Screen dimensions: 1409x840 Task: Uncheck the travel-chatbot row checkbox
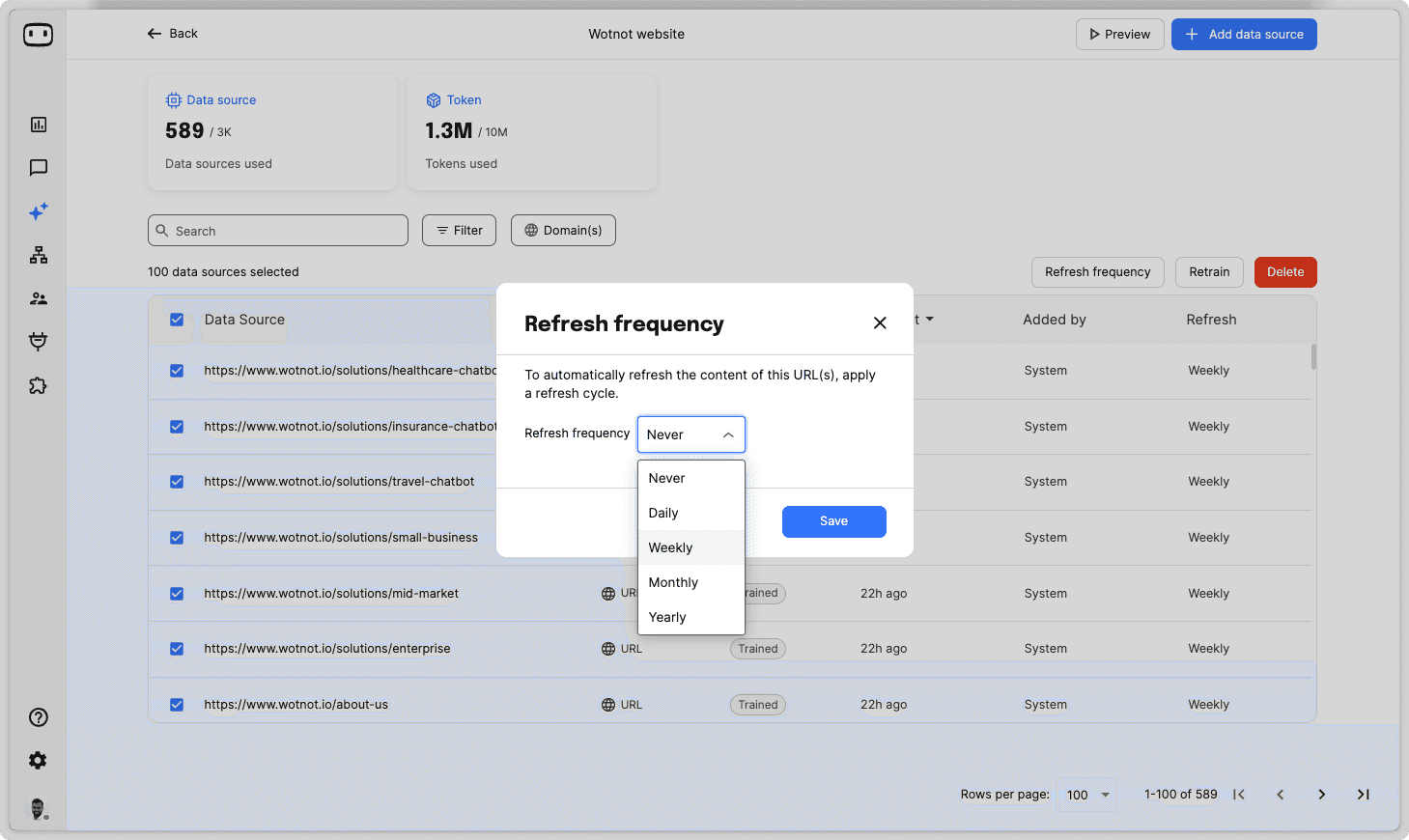coord(177,482)
